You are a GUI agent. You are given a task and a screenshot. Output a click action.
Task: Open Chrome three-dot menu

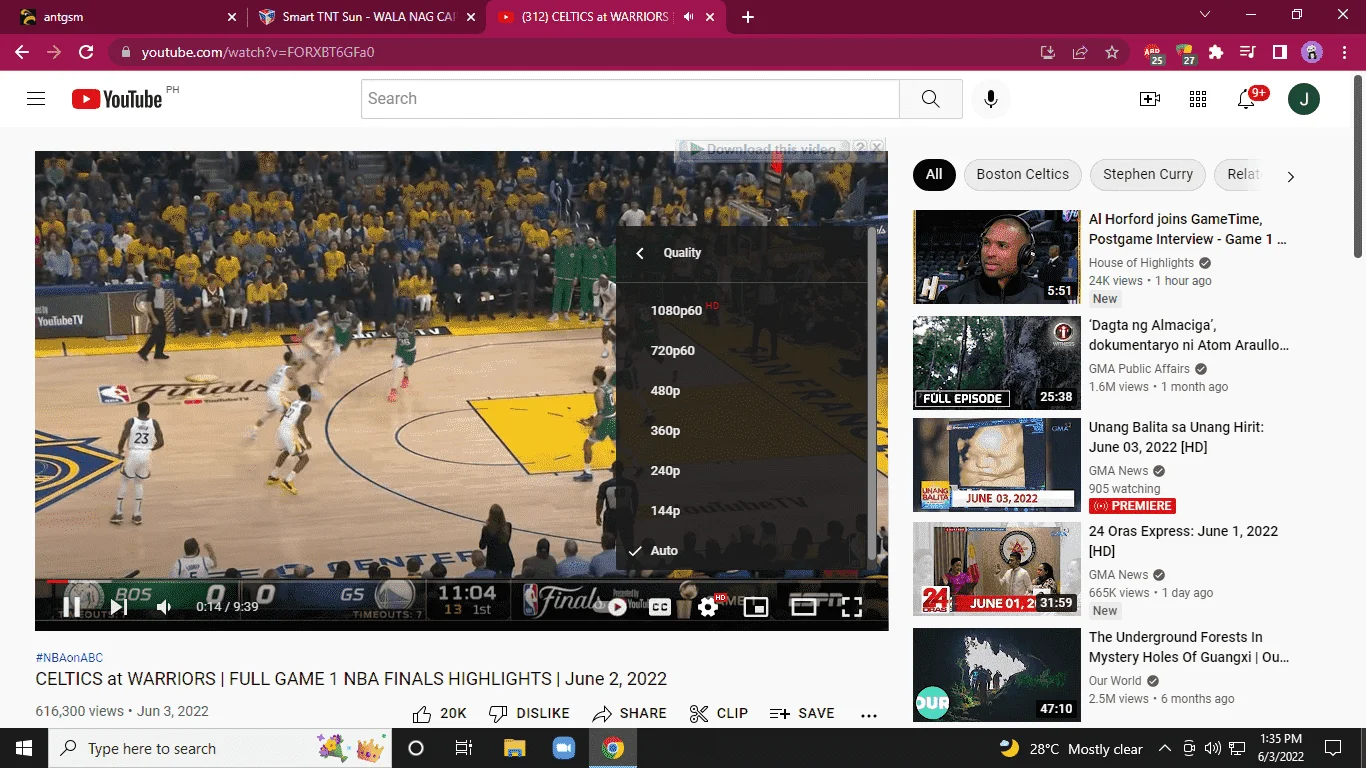coord(1343,52)
